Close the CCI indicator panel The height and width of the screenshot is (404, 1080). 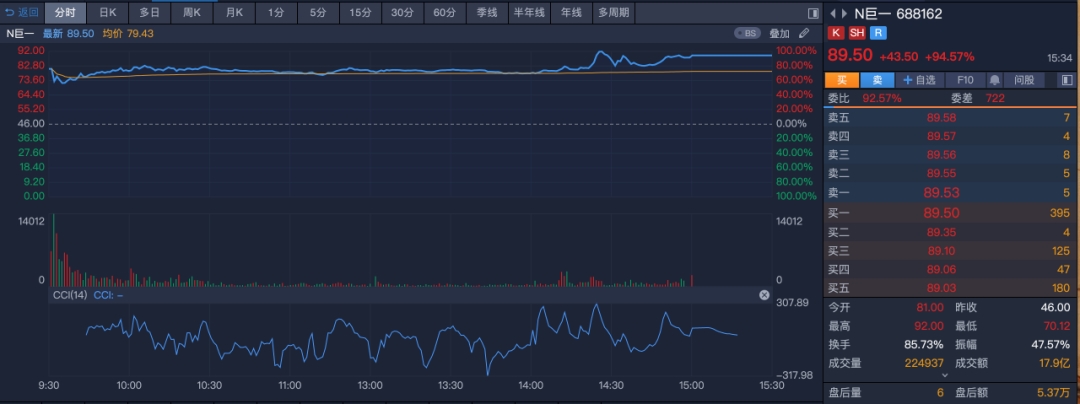pos(764,295)
